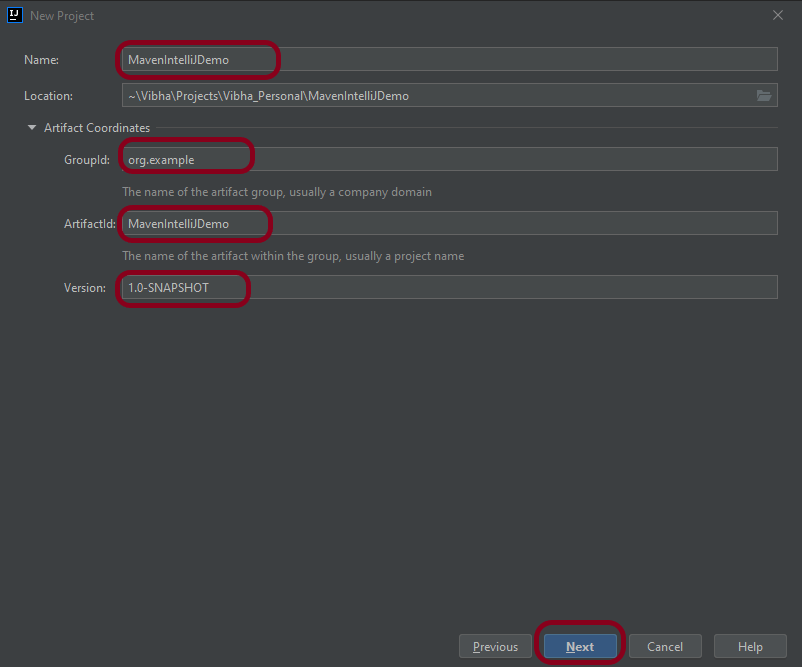Screen dimensions: 802x667
Task: Click the New Project title text
Action: [x=62, y=15]
